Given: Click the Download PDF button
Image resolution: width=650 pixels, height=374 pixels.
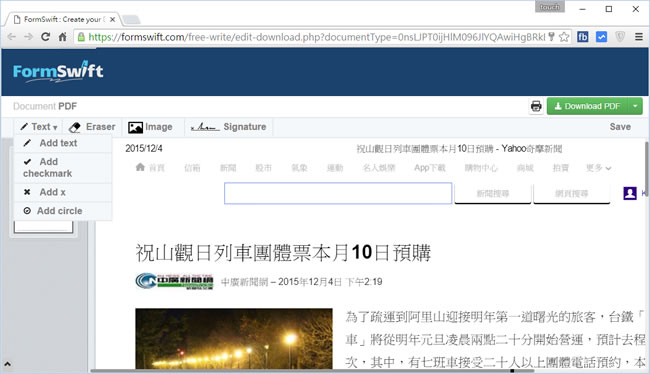Looking at the screenshot, I should (x=587, y=106).
